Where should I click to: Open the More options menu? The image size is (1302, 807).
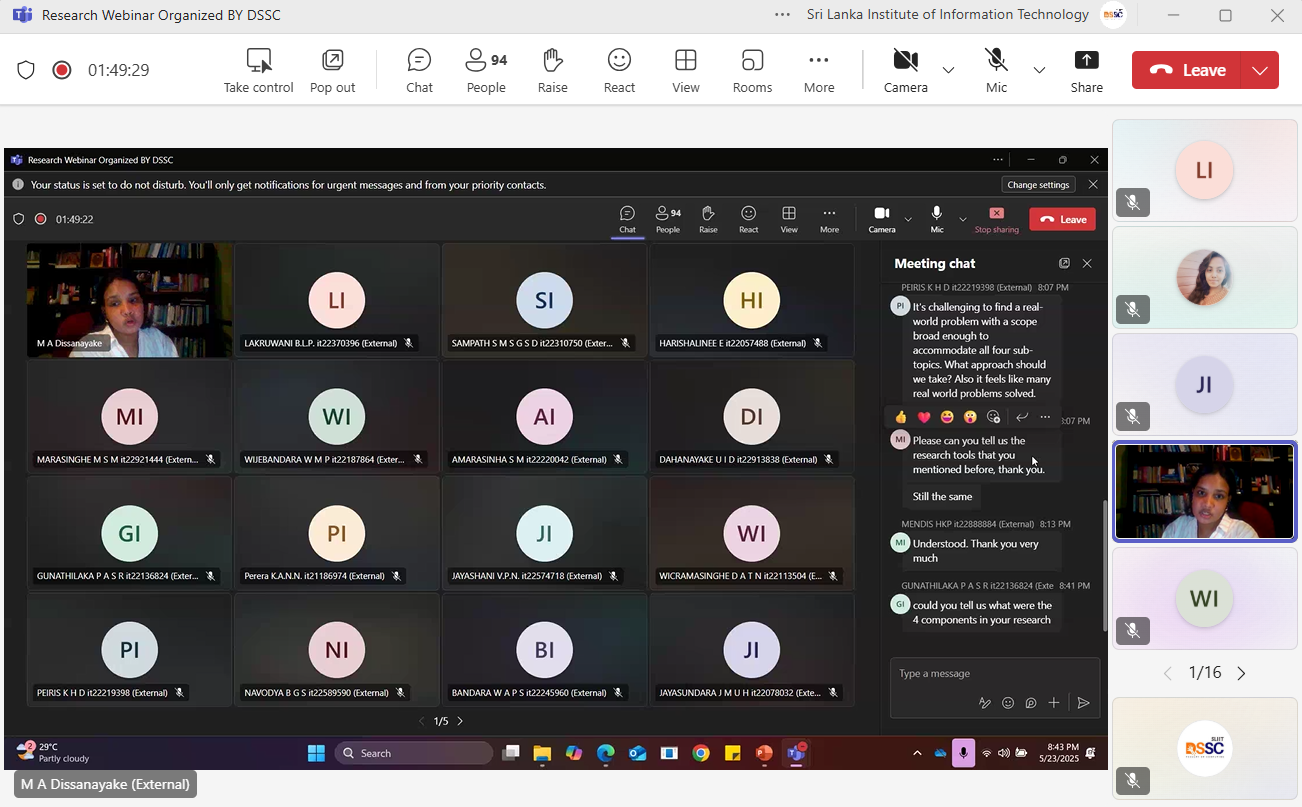point(818,70)
